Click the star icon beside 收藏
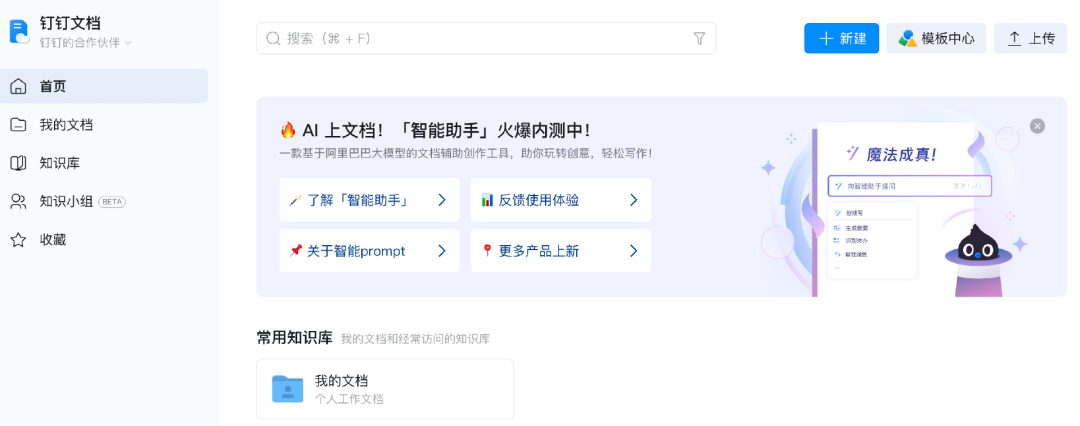Viewport: 1080px width, 426px height. click(x=19, y=240)
